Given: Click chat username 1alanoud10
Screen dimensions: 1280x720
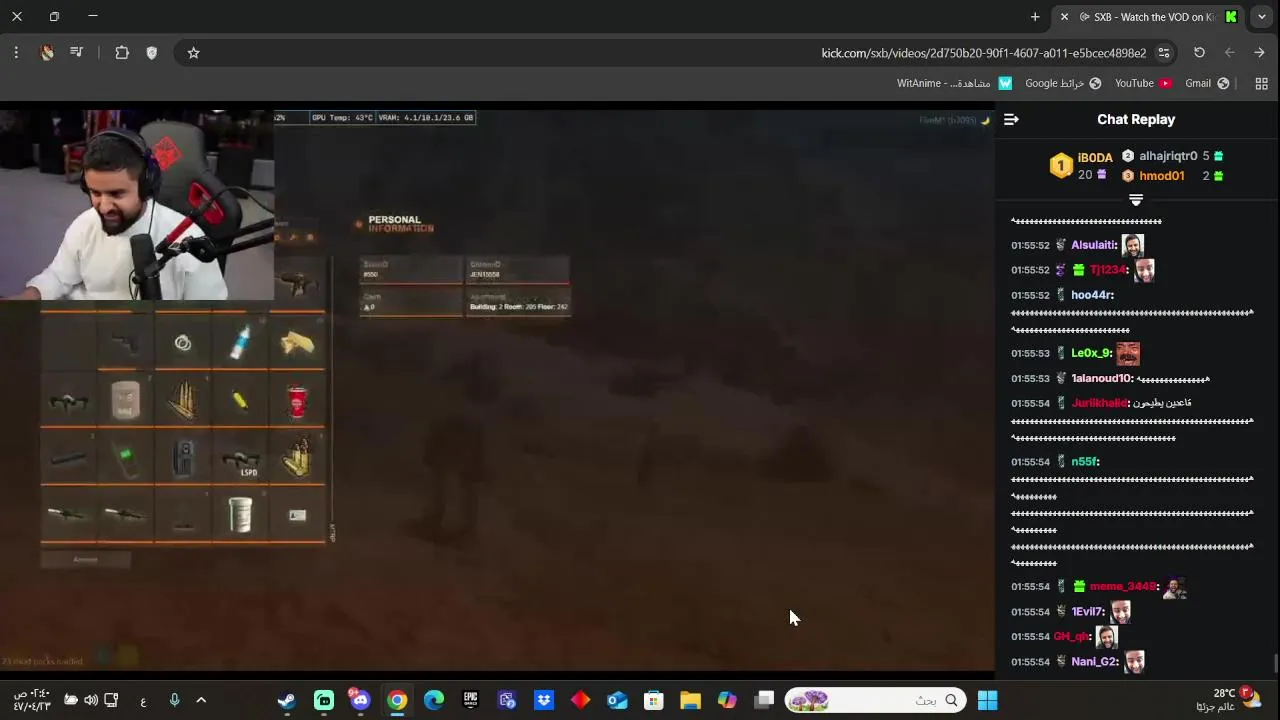Looking at the screenshot, I should coord(1102,379).
